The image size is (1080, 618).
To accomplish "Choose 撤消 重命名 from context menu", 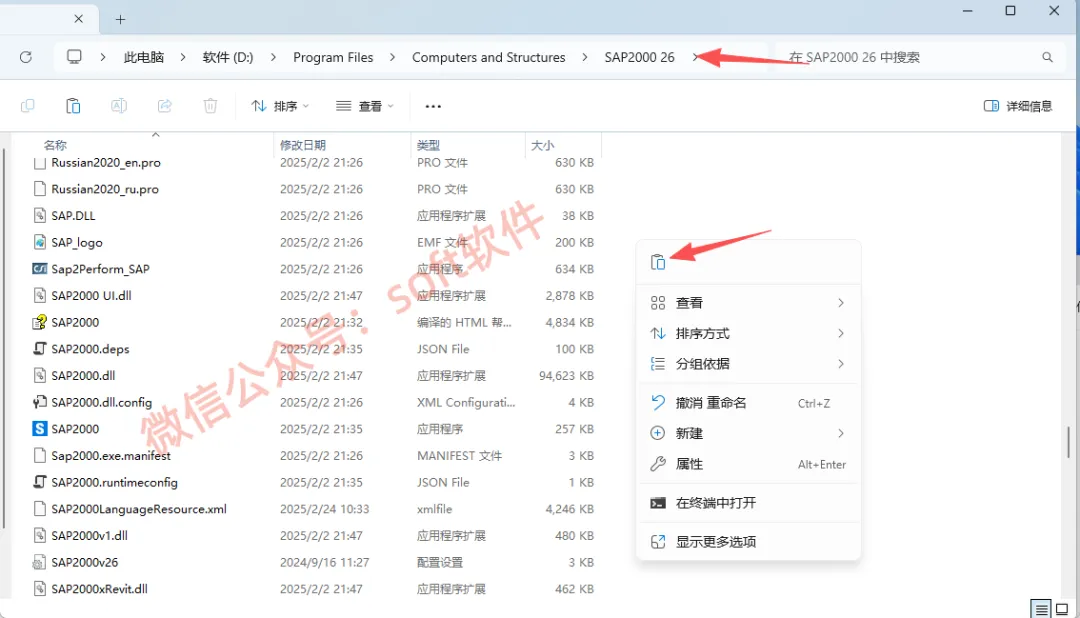I will click(x=748, y=403).
